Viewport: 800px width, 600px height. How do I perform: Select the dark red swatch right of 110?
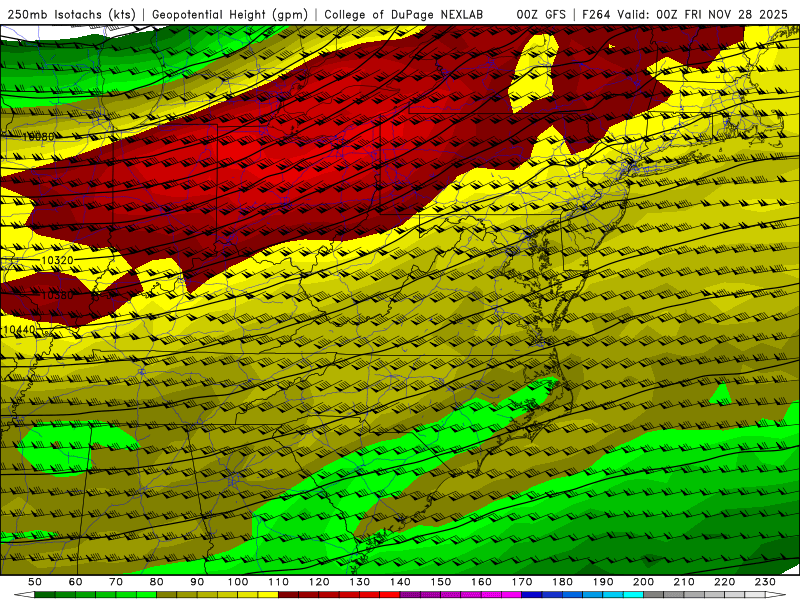[x=289, y=595]
